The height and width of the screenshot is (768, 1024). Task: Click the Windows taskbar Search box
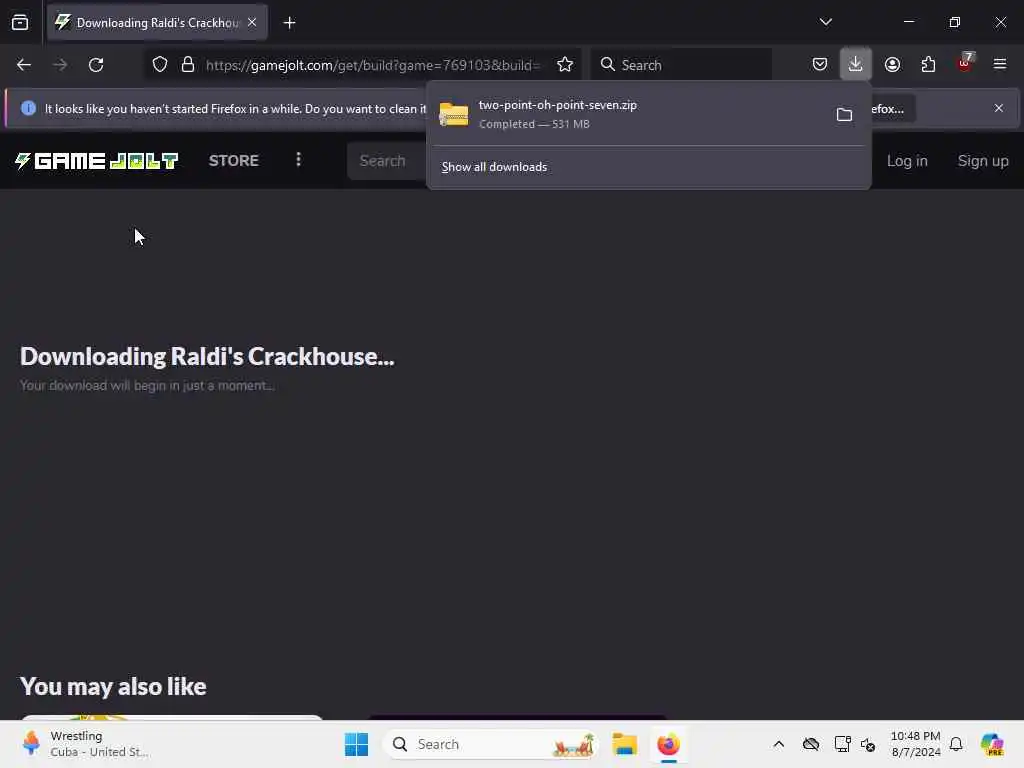tap(491, 744)
